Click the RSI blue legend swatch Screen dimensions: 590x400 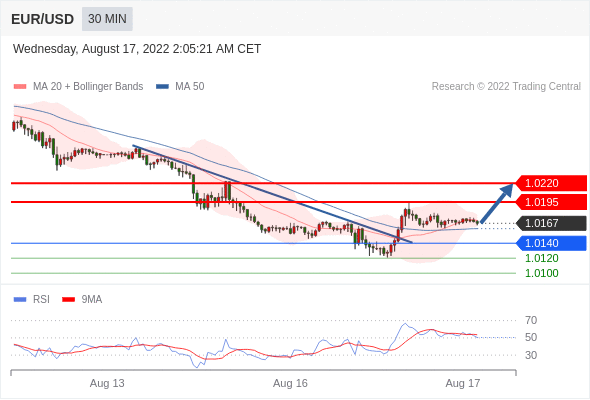(20, 300)
